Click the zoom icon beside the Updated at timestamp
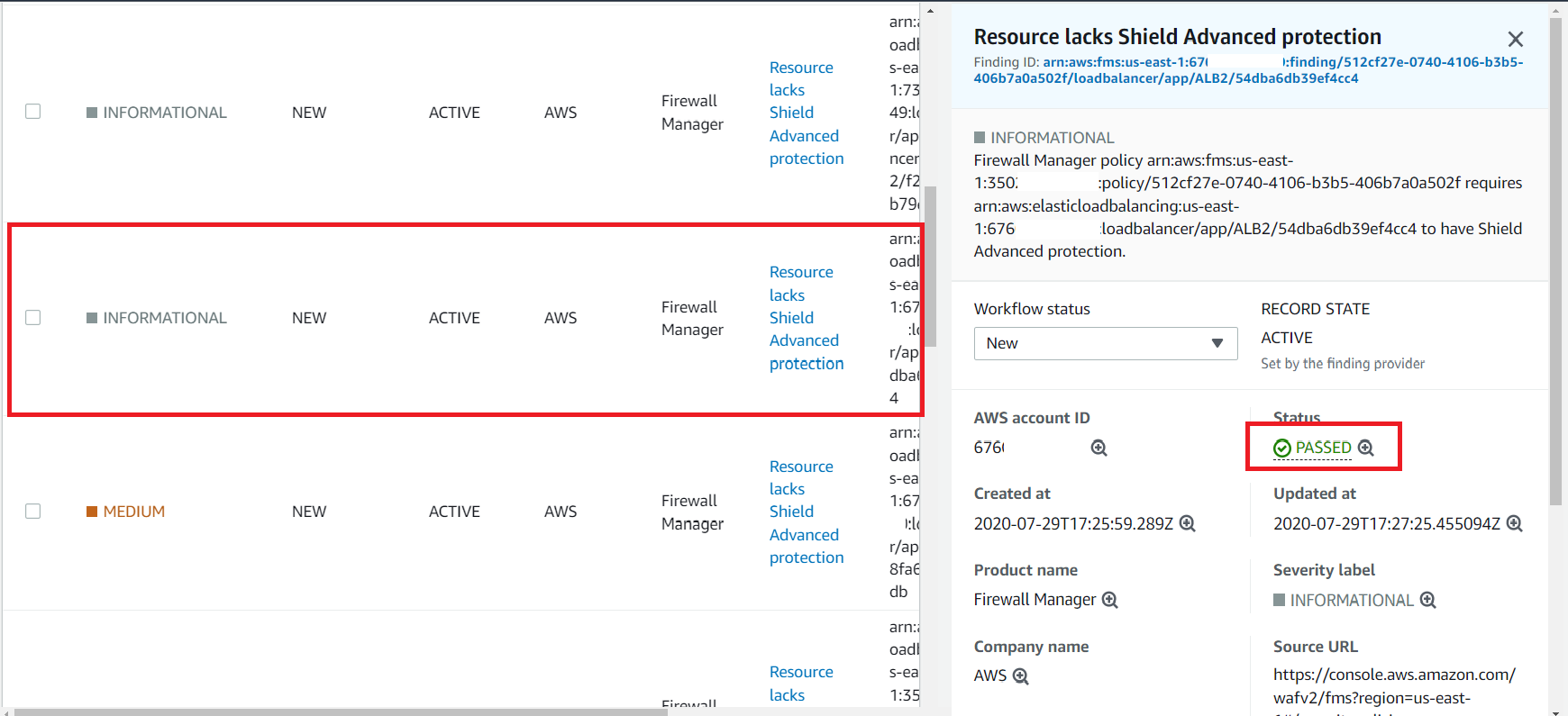This screenshot has width=1568, height=716. point(1514,523)
